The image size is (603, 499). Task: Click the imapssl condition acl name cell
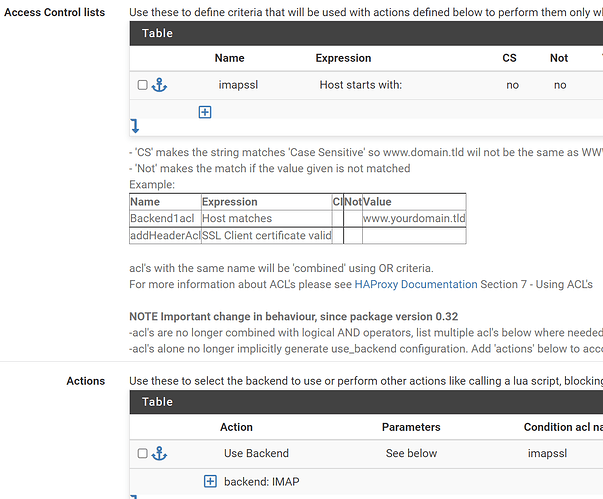click(547, 454)
